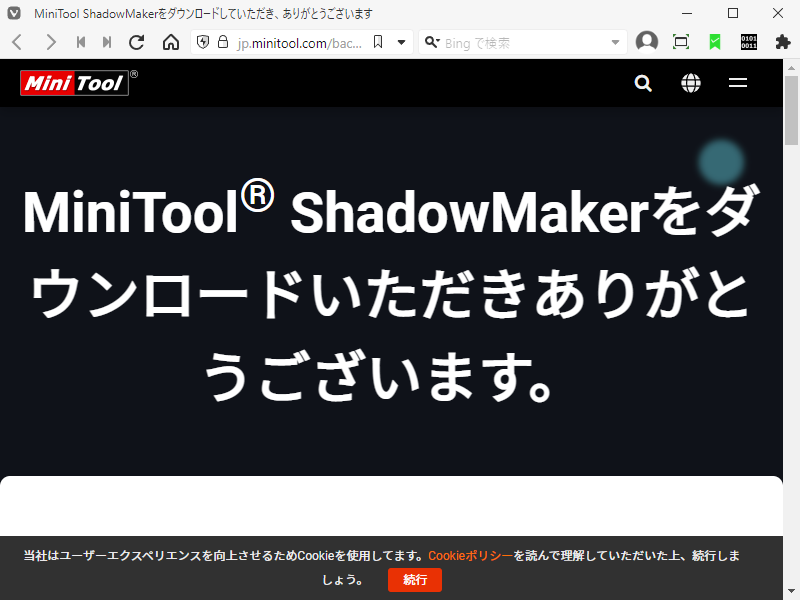Click the MiniTool logo

pyautogui.click(x=74, y=83)
